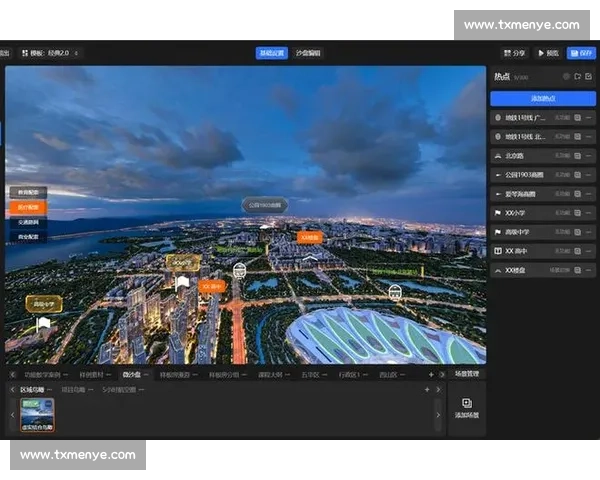Save the project with 保存
600x480 pixels.
(581, 53)
